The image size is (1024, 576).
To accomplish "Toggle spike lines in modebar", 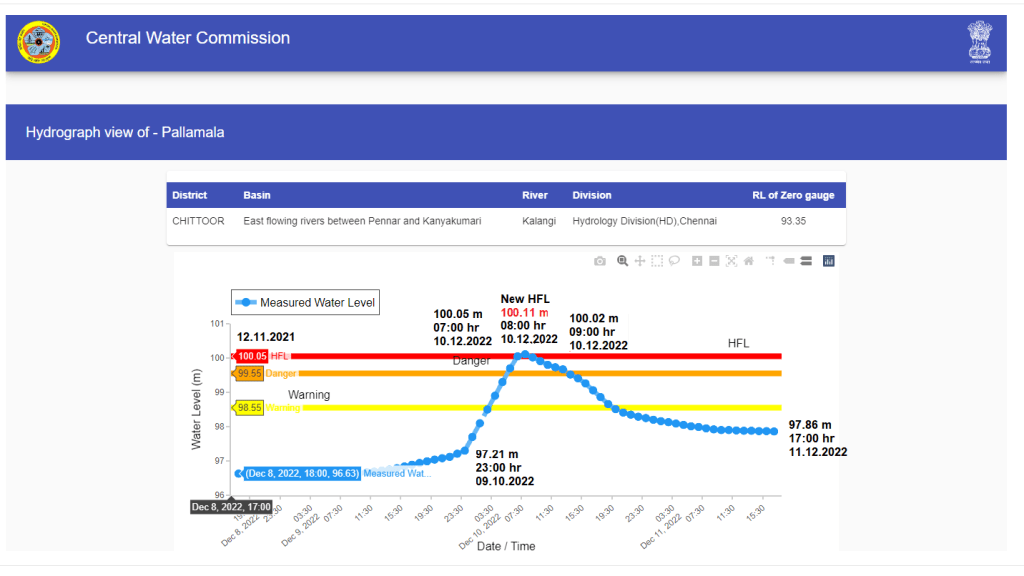I will pyautogui.click(x=770, y=261).
